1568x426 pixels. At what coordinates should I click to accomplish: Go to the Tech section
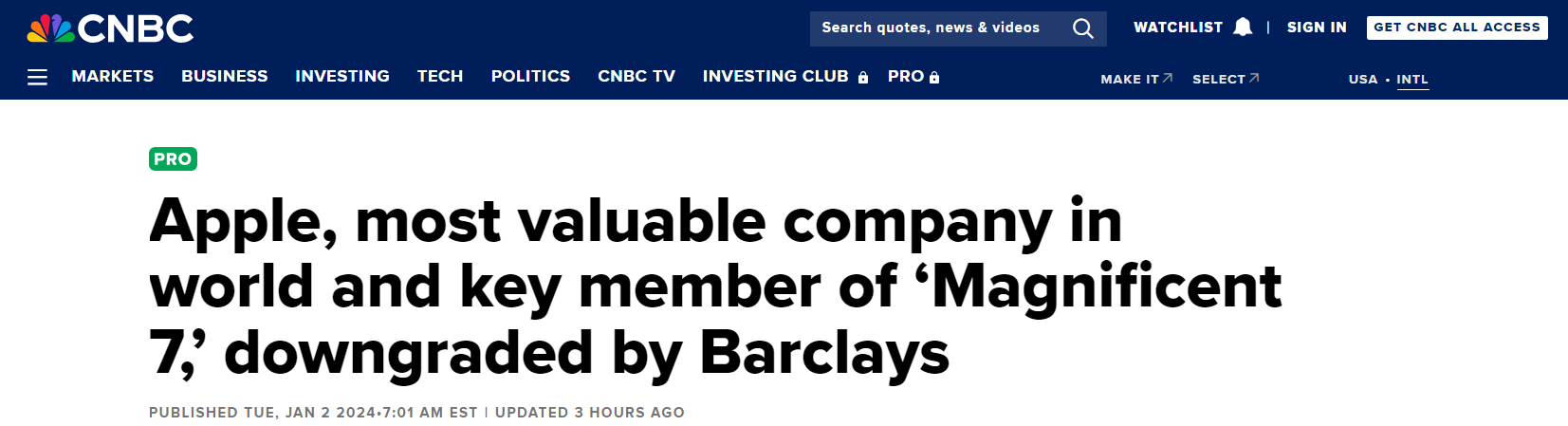[440, 76]
